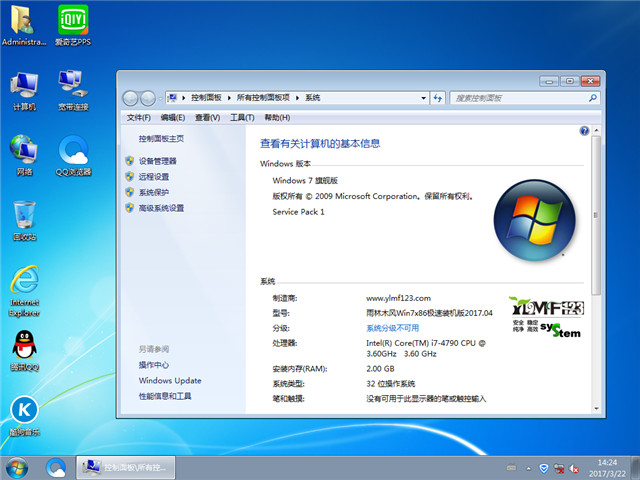Open the Internet Explorer desktop icon

coord(24,291)
